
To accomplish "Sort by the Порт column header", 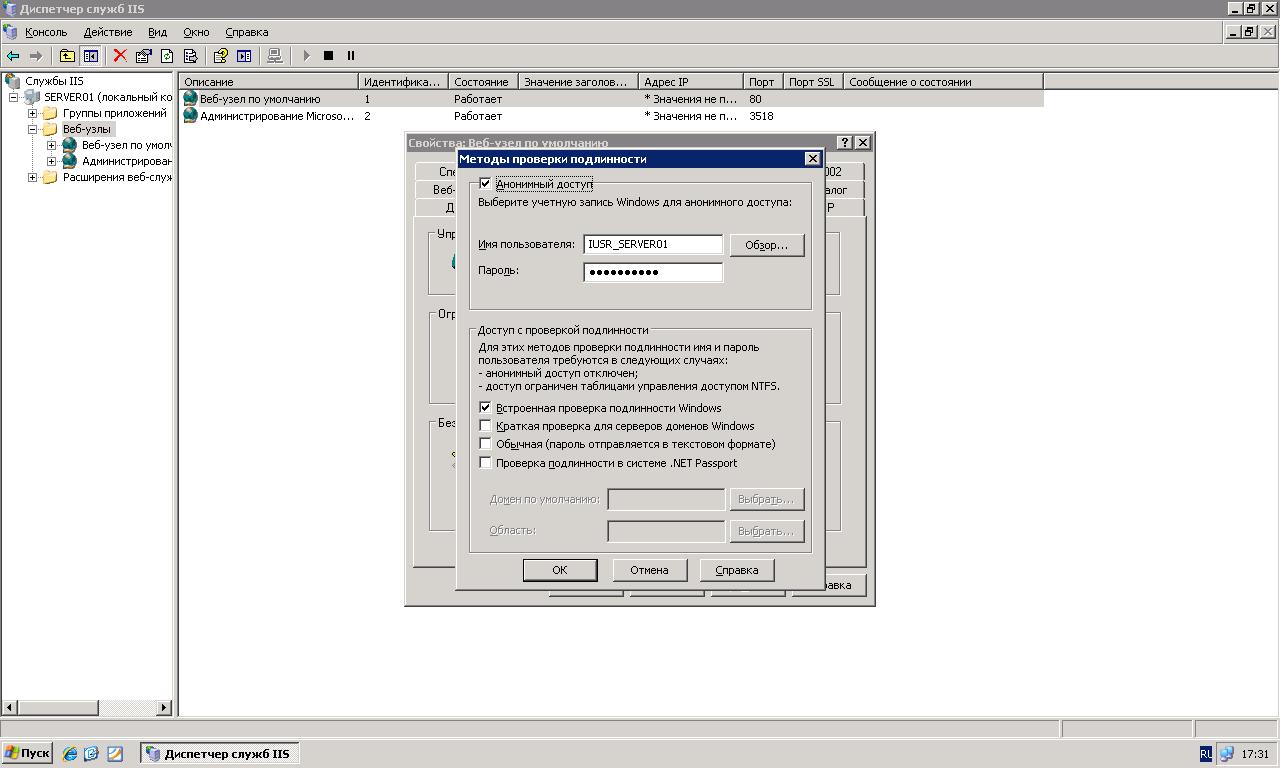I will tap(762, 82).
